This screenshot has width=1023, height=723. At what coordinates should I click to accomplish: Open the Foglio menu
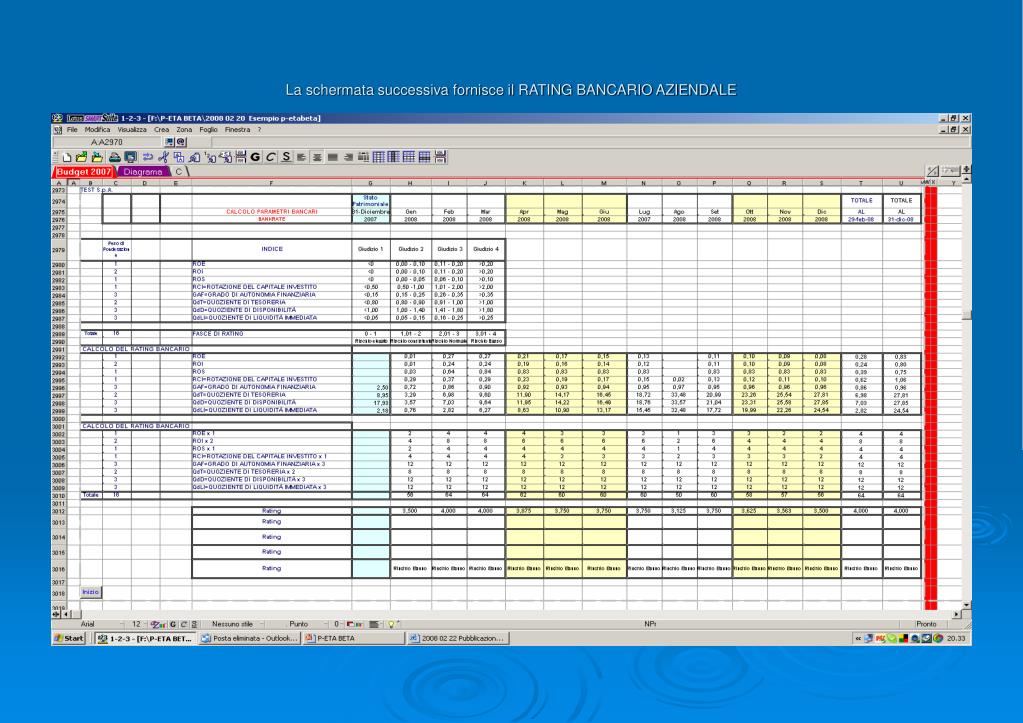[208, 130]
